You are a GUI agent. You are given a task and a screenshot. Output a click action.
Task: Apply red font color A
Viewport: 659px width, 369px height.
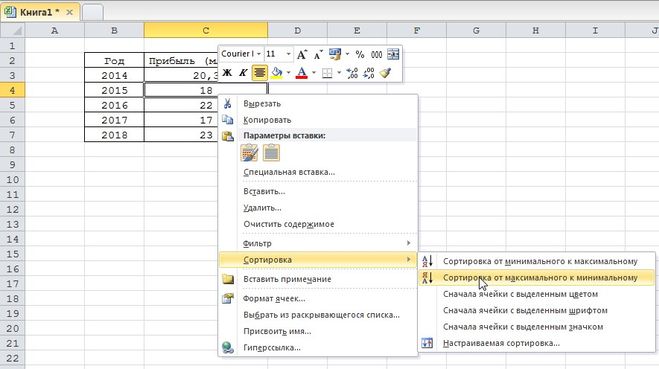301,73
